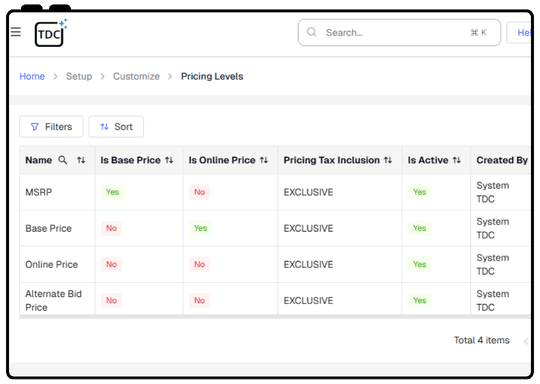The height and width of the screenshot is (384, 540).
Task: Sort by the Name column arrows
Action: point(81,160)
